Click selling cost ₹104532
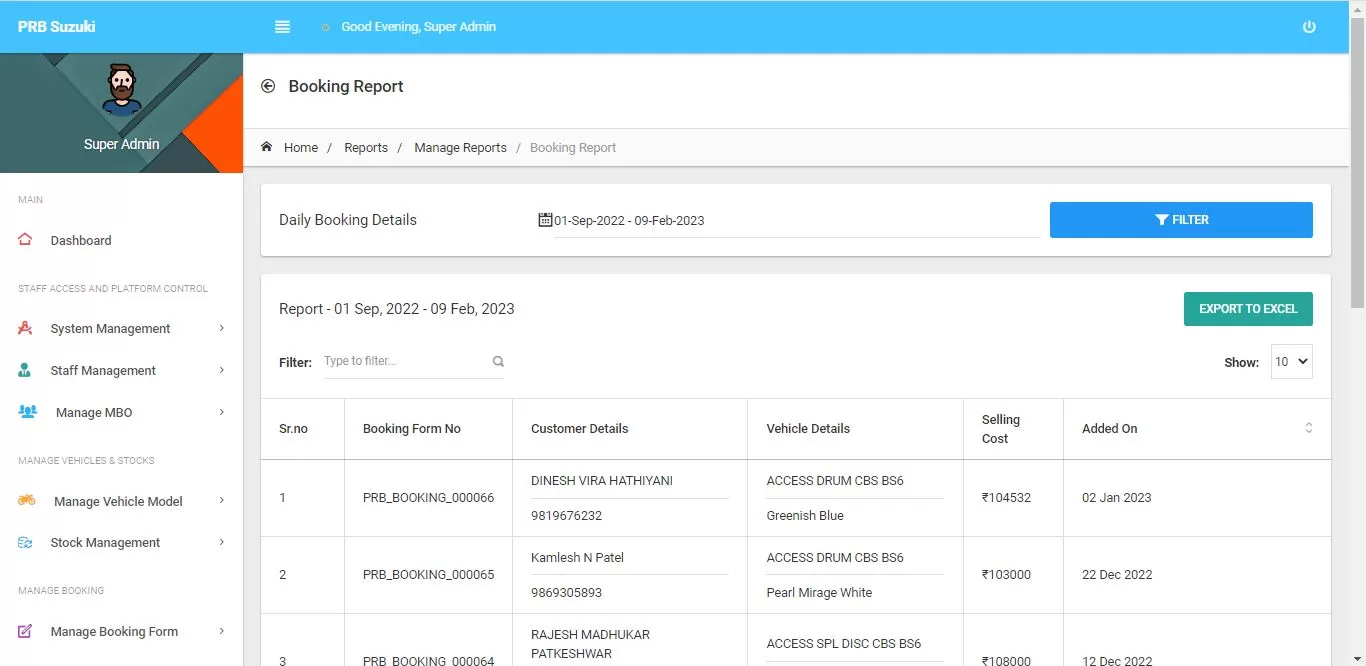 1006,498
